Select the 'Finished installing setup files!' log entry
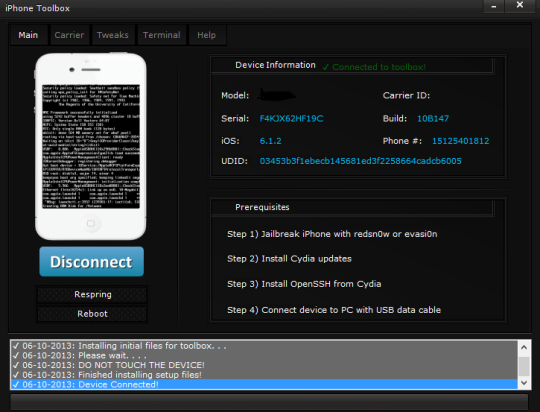Viewport: 540px width, 412px height. [x=264, y=375]
